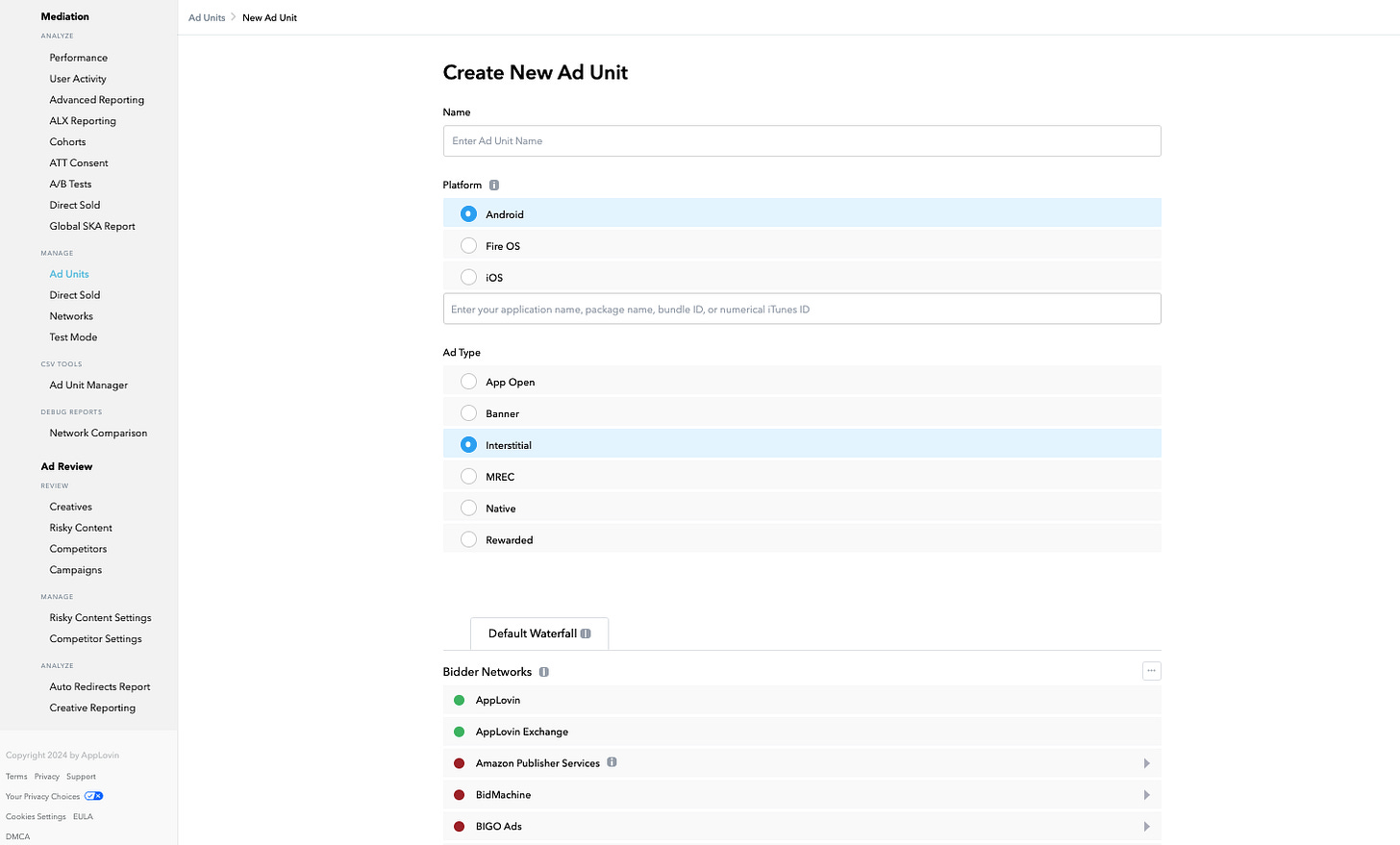
Task: Open the Bidder Networks info tooltip icon
Action: [543, 671]
